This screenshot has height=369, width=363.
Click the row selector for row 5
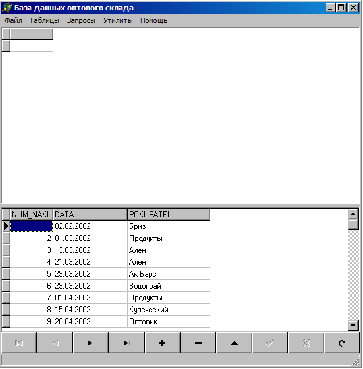(6, 274)
